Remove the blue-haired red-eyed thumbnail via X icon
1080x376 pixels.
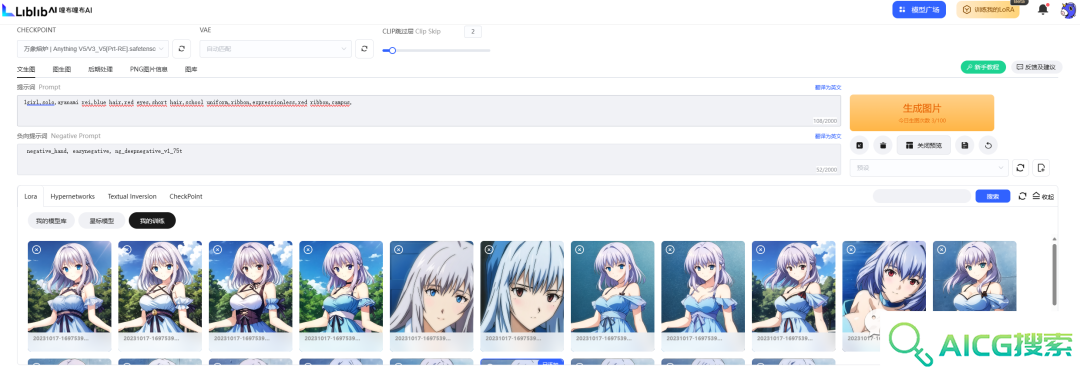point(851,249)
